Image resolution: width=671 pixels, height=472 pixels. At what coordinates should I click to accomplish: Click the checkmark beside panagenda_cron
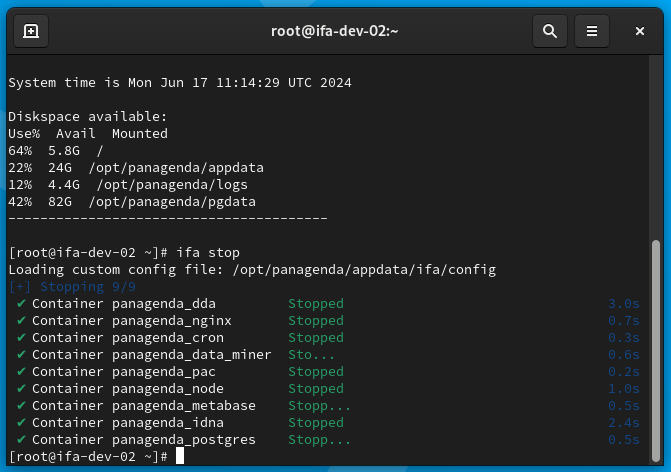tap(21, 338)
